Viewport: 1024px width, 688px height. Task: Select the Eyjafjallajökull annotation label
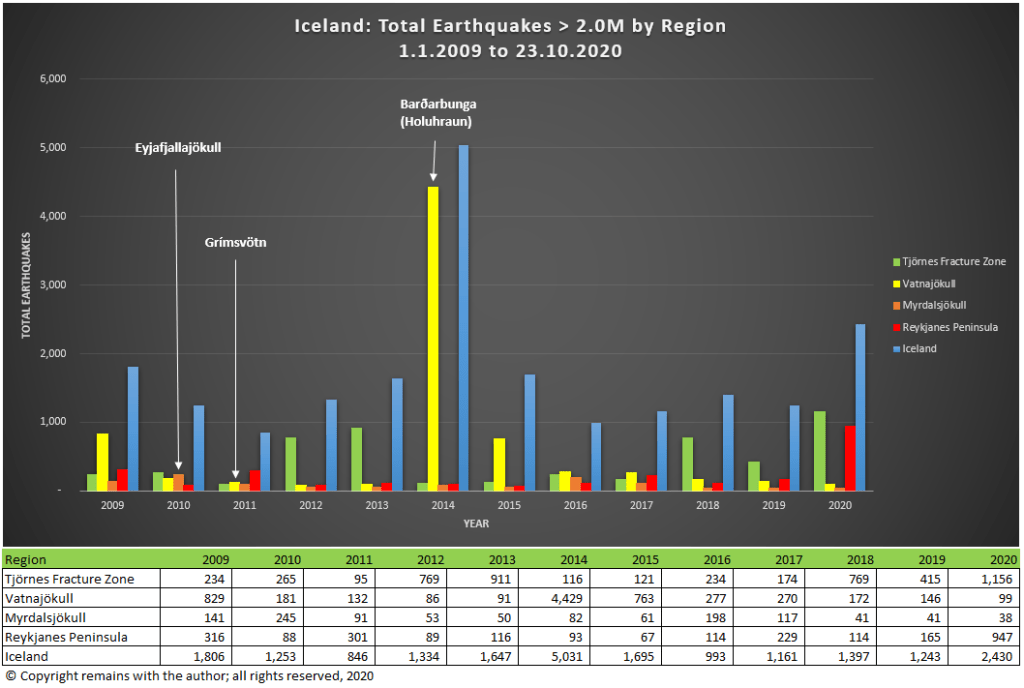(x=177, y=148)
